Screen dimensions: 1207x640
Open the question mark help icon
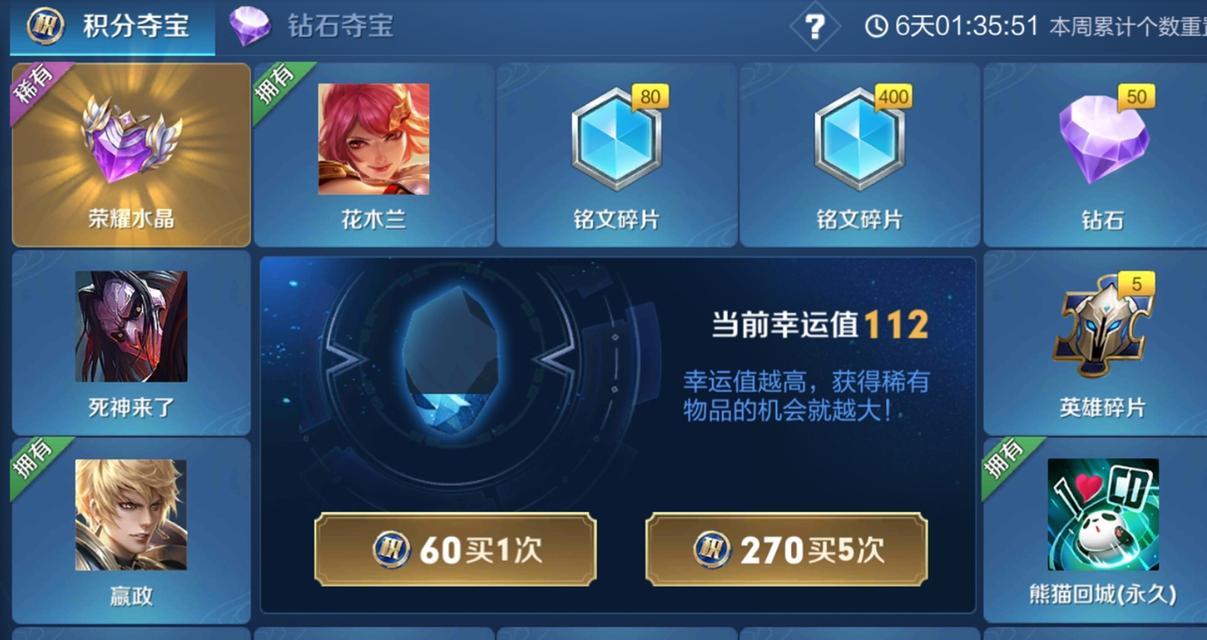pos(815,26)
